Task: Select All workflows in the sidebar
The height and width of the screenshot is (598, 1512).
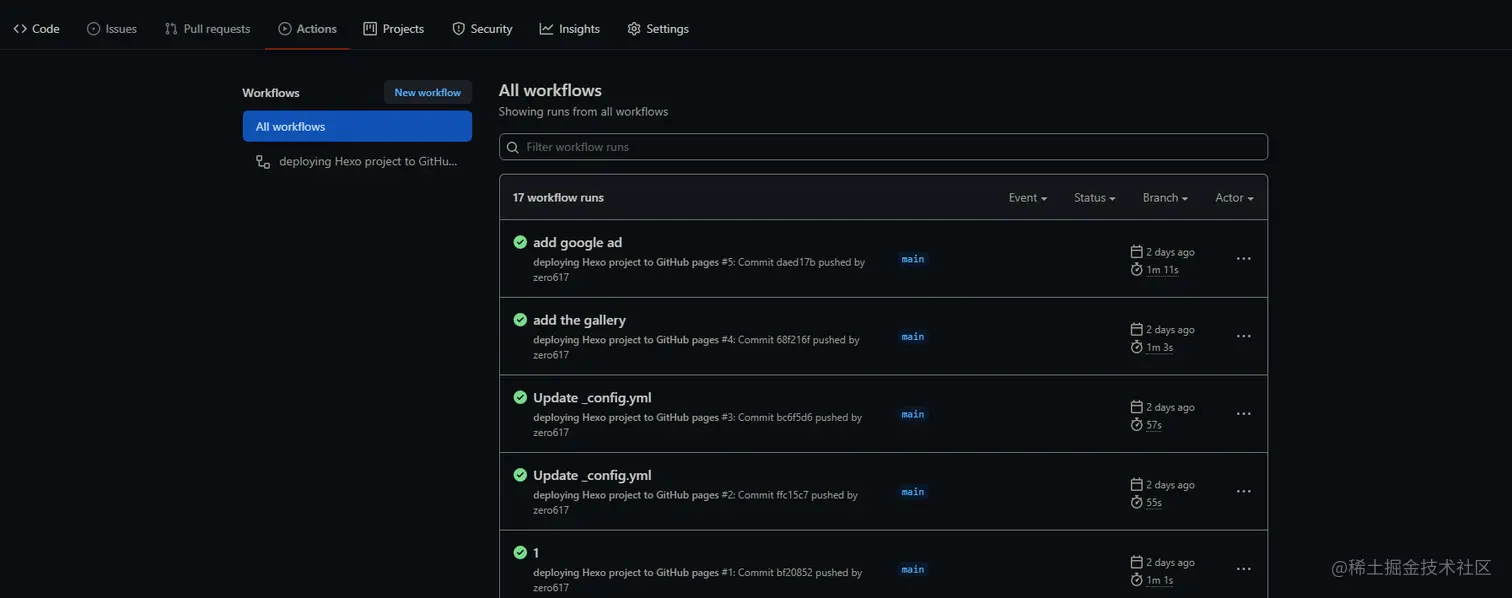Action: point(357,126)
